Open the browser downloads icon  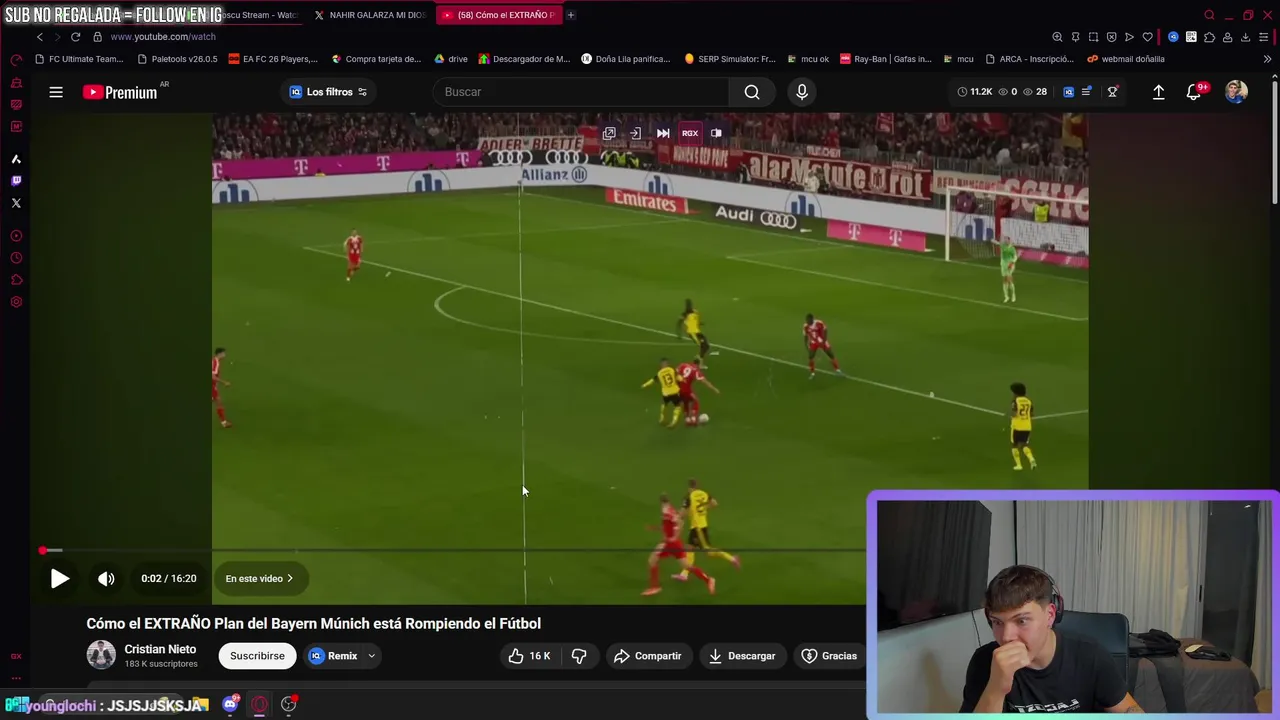click(x=1245, y=37)
